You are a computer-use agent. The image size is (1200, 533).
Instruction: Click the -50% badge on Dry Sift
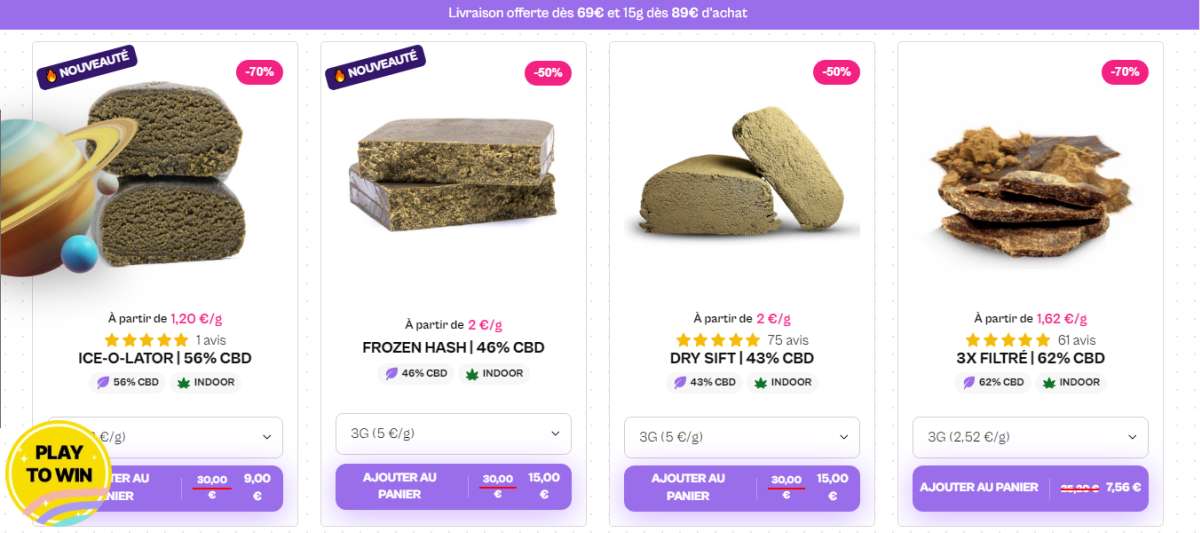[x=837, y=72]
